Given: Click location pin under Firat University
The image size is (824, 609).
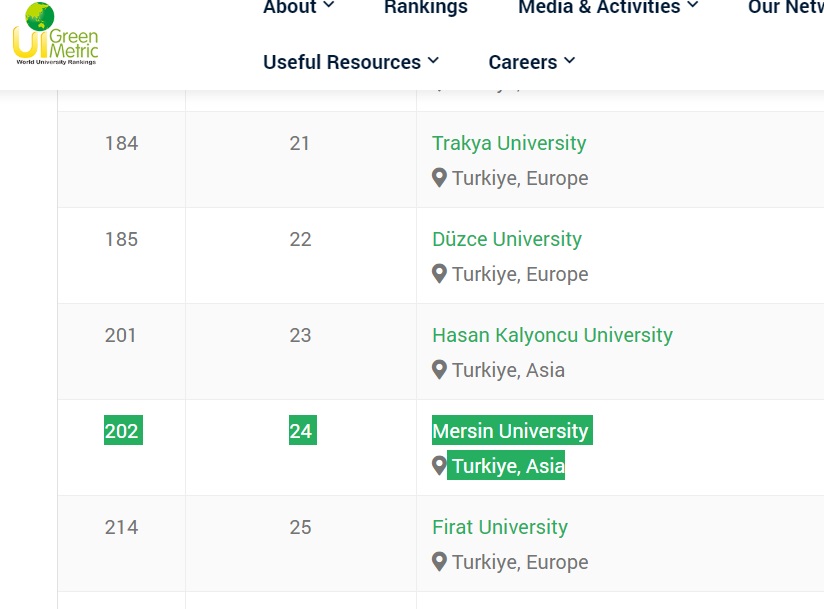Looking at the screenshot, I should [x=439, y=562].
